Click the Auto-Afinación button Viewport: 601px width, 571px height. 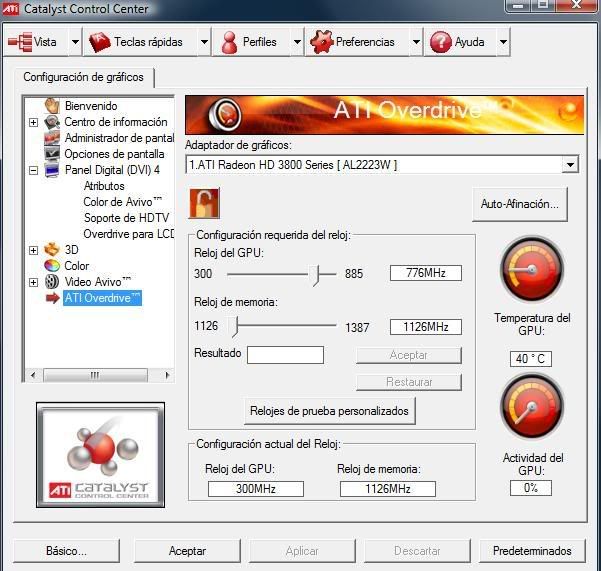(x=520, y=204)
